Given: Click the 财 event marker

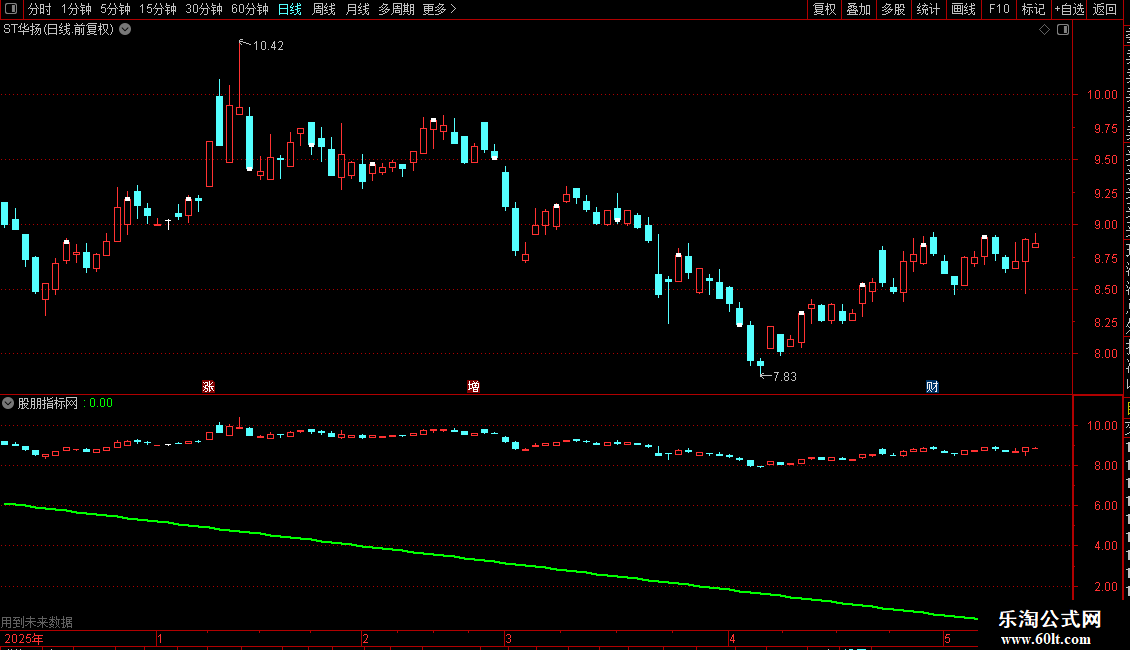Looking at the screenshot, I should 932,387.
